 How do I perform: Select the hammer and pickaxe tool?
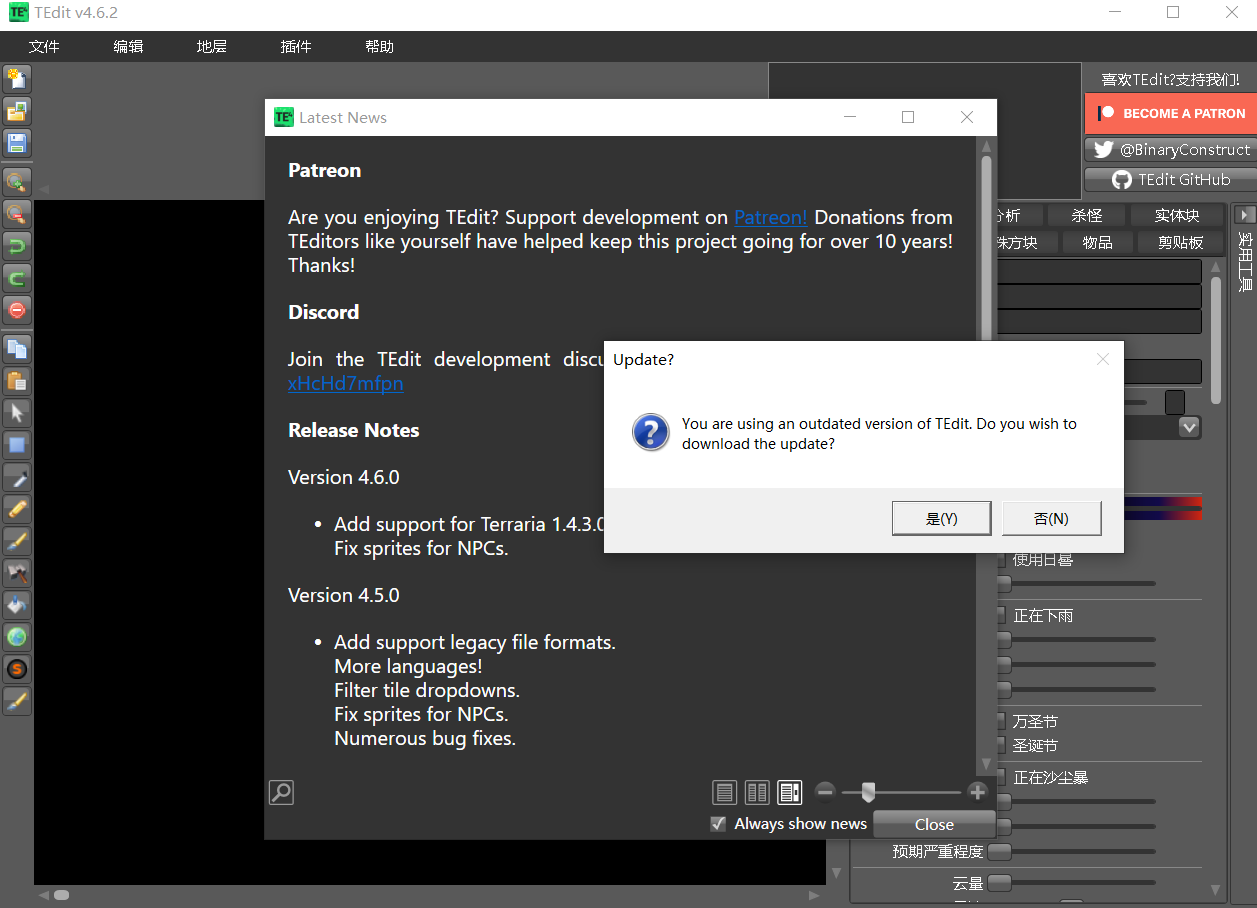tap(17, 573)
